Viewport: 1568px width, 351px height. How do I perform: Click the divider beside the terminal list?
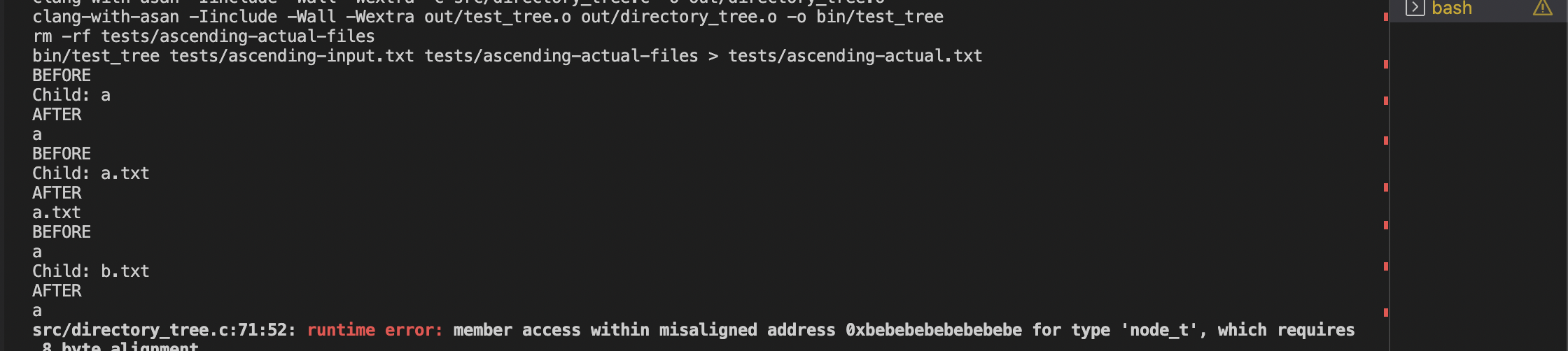(x=1389, y=175)
